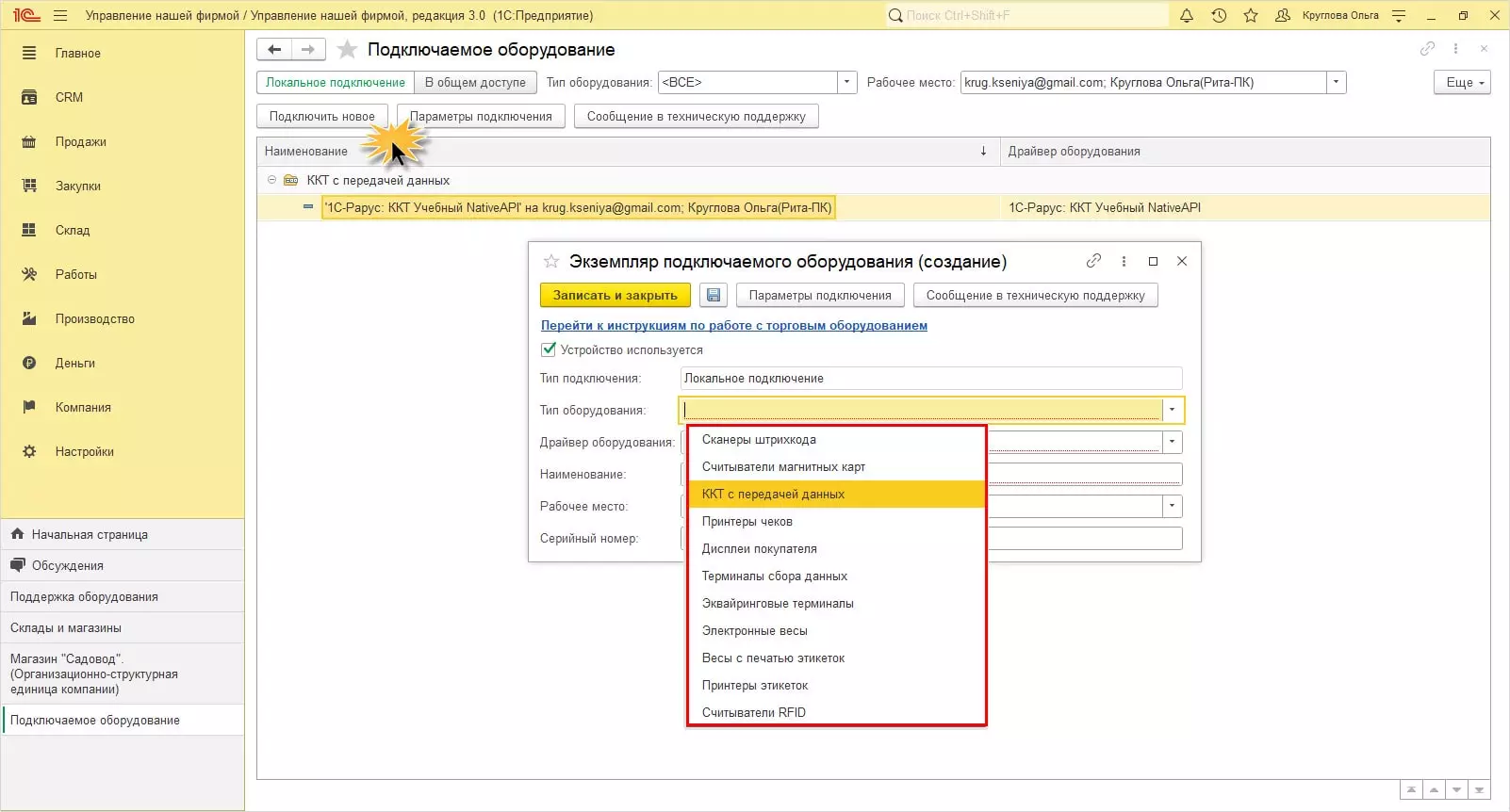Save with the floppy disk icon
This screenshot has height=812, width=1510.
pos(714,295)
